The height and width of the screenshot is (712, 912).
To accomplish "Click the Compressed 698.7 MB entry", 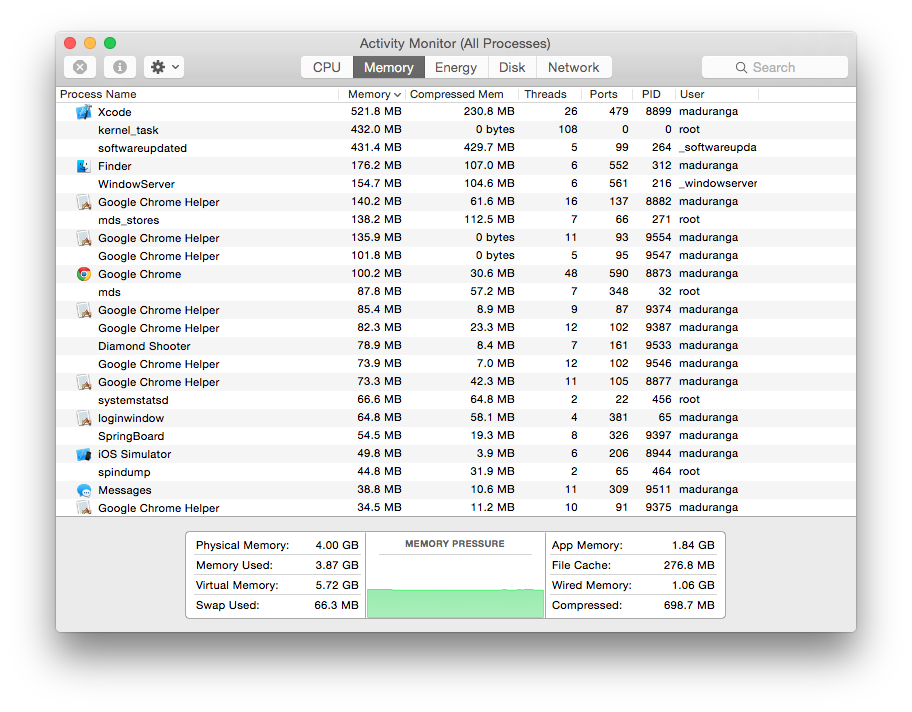I will 633,605.
